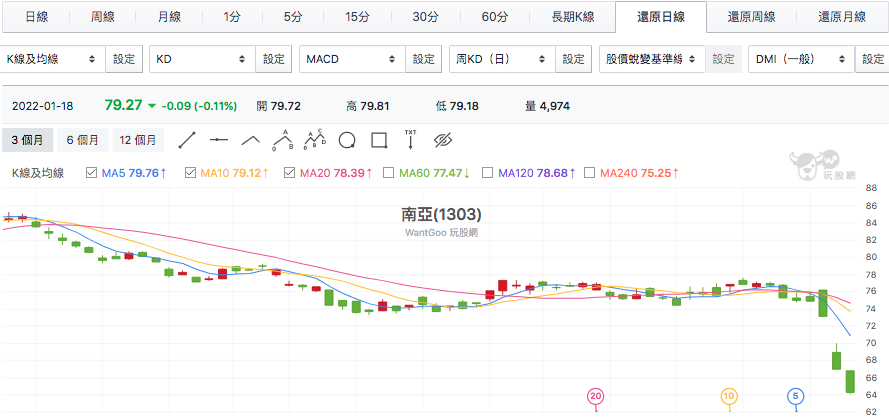Click the 南亞(1303) chart title
Image resolution: width=889 pixels, height=419 pixels.
(x=441, y=214)
